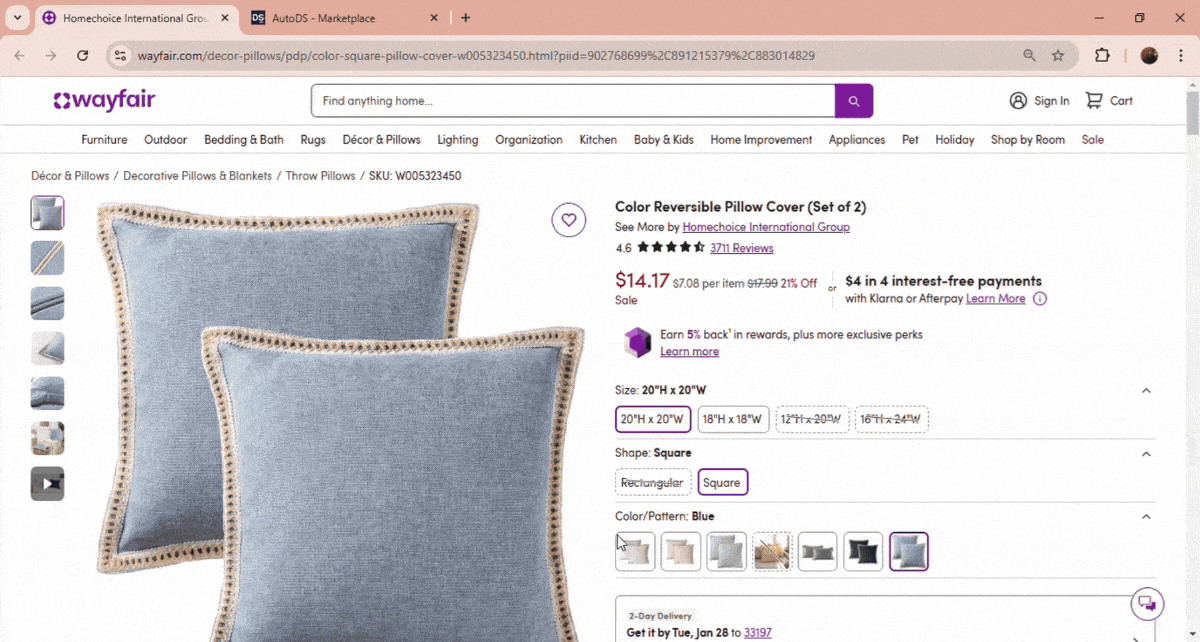Click the video play thumbnail in gallery

click(47, 483)
